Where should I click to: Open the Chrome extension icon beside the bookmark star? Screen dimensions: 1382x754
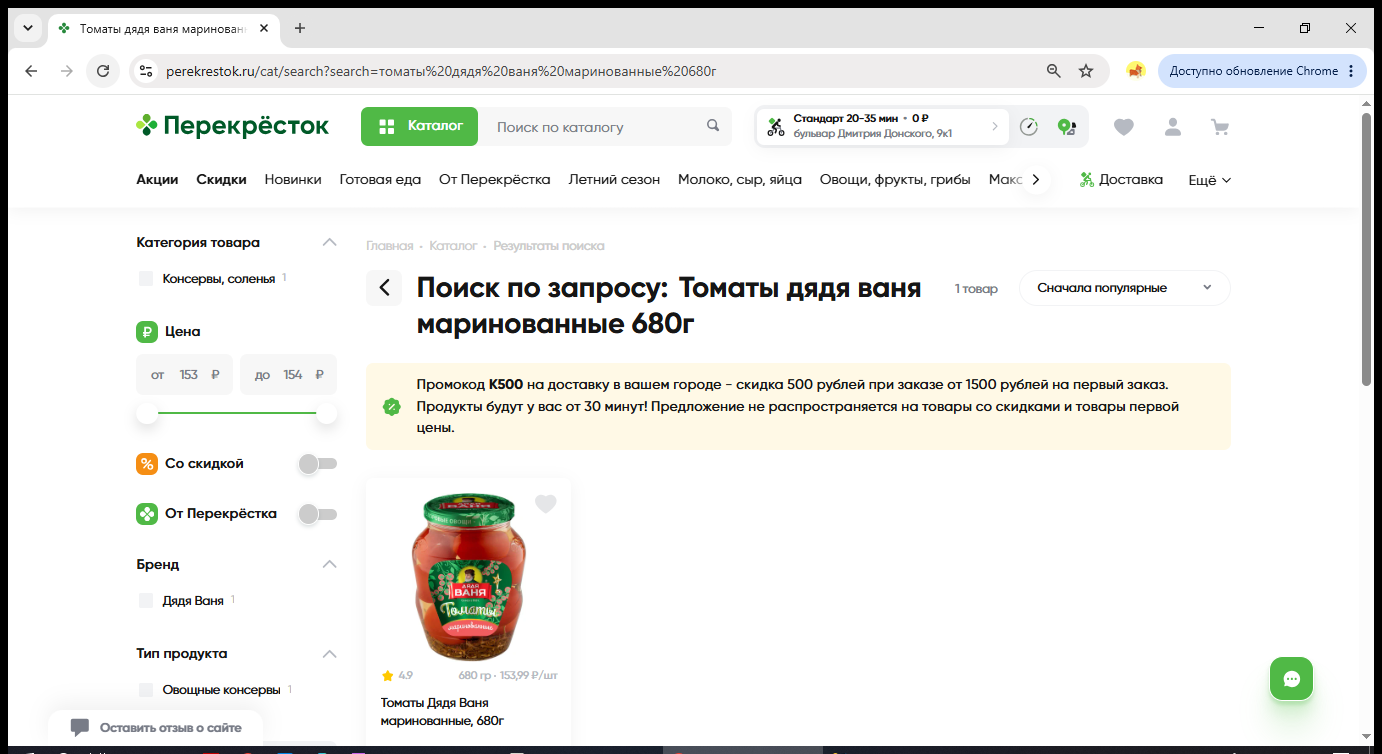(x=1135, y=71)
